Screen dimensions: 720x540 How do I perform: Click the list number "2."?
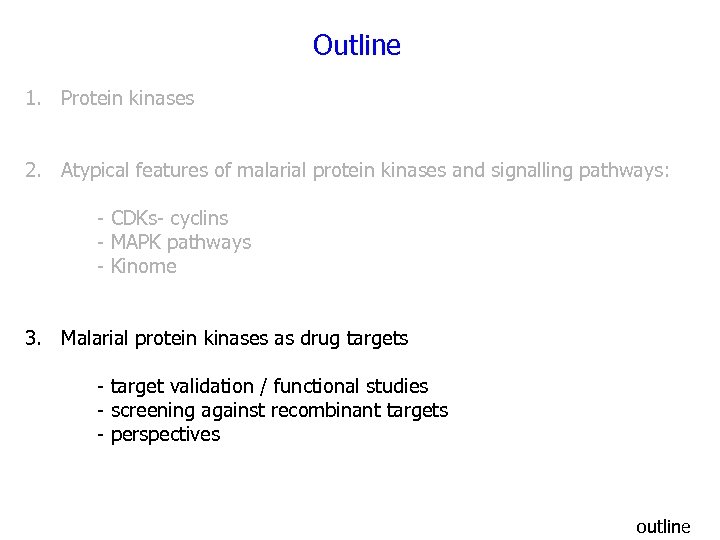tap(35, 171)
